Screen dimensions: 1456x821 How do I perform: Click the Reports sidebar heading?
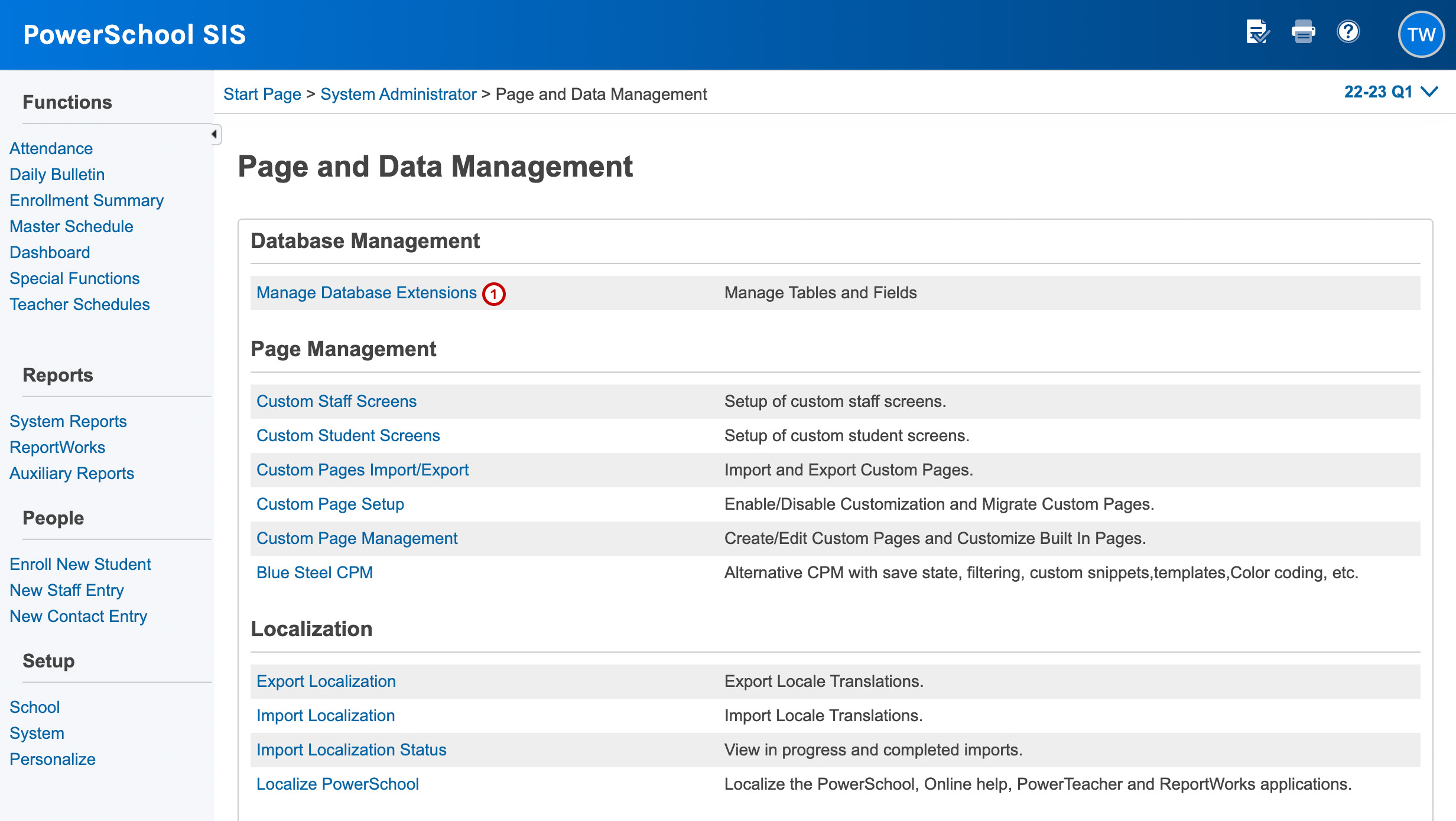[x=58, y=375]
